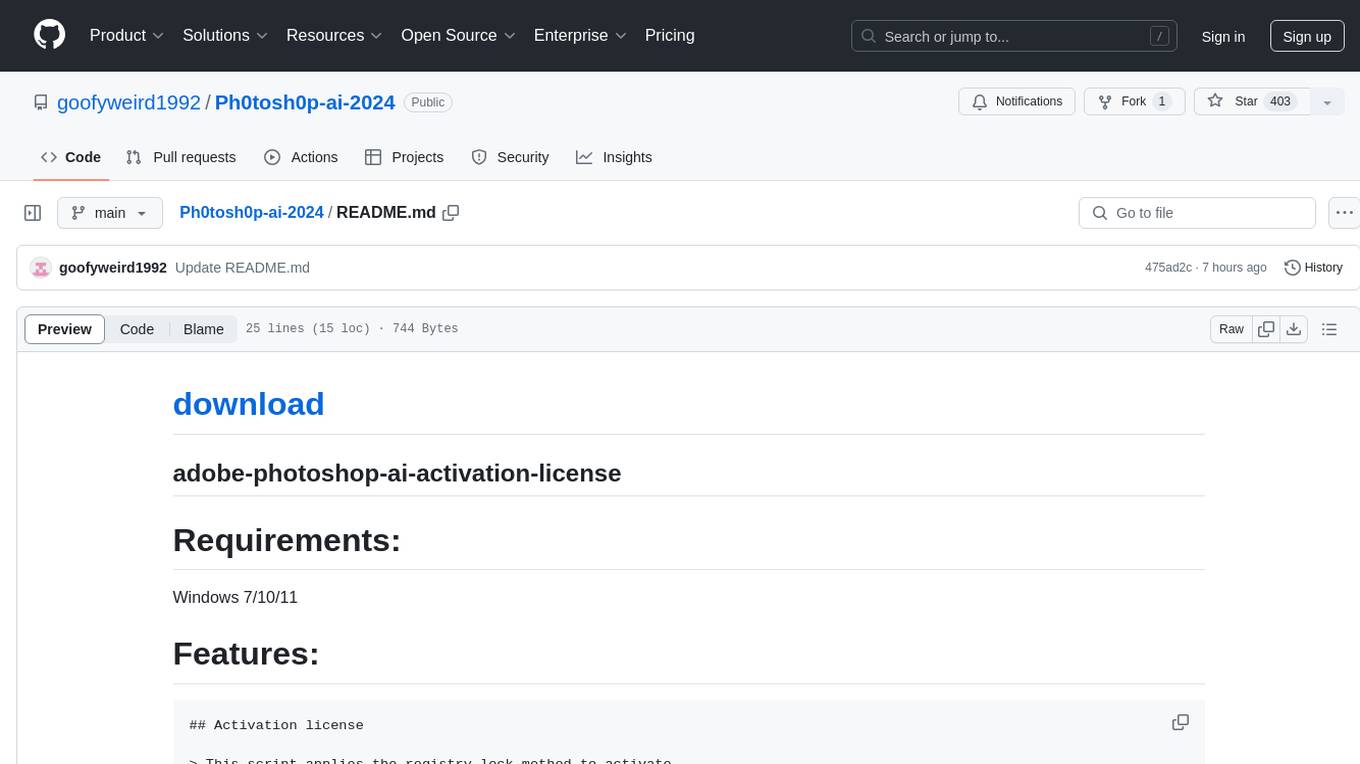Select the Code tab

(71, 157)
